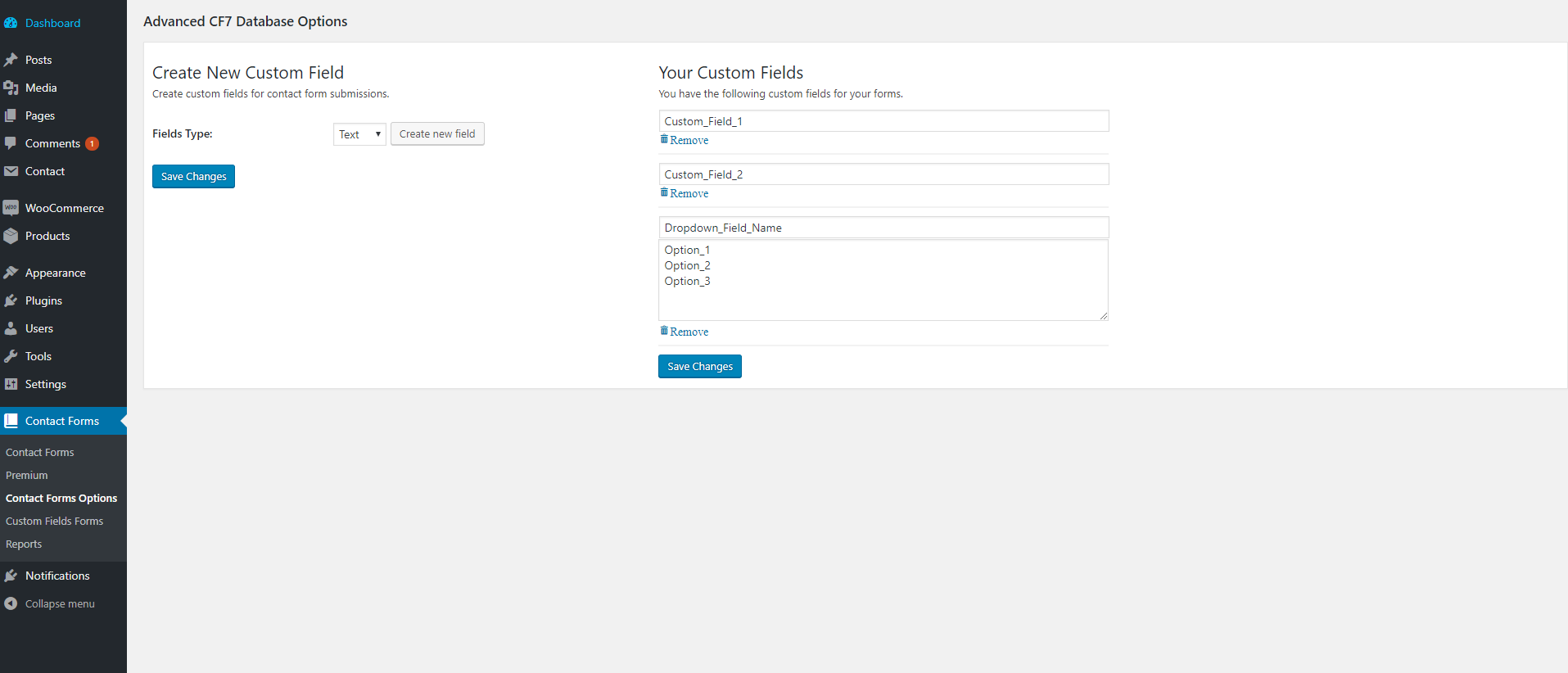The width and height of the screenshot is (1568, 673).
Task: Save Changes under Your Custom Fields
Action: tap(699, 366)
